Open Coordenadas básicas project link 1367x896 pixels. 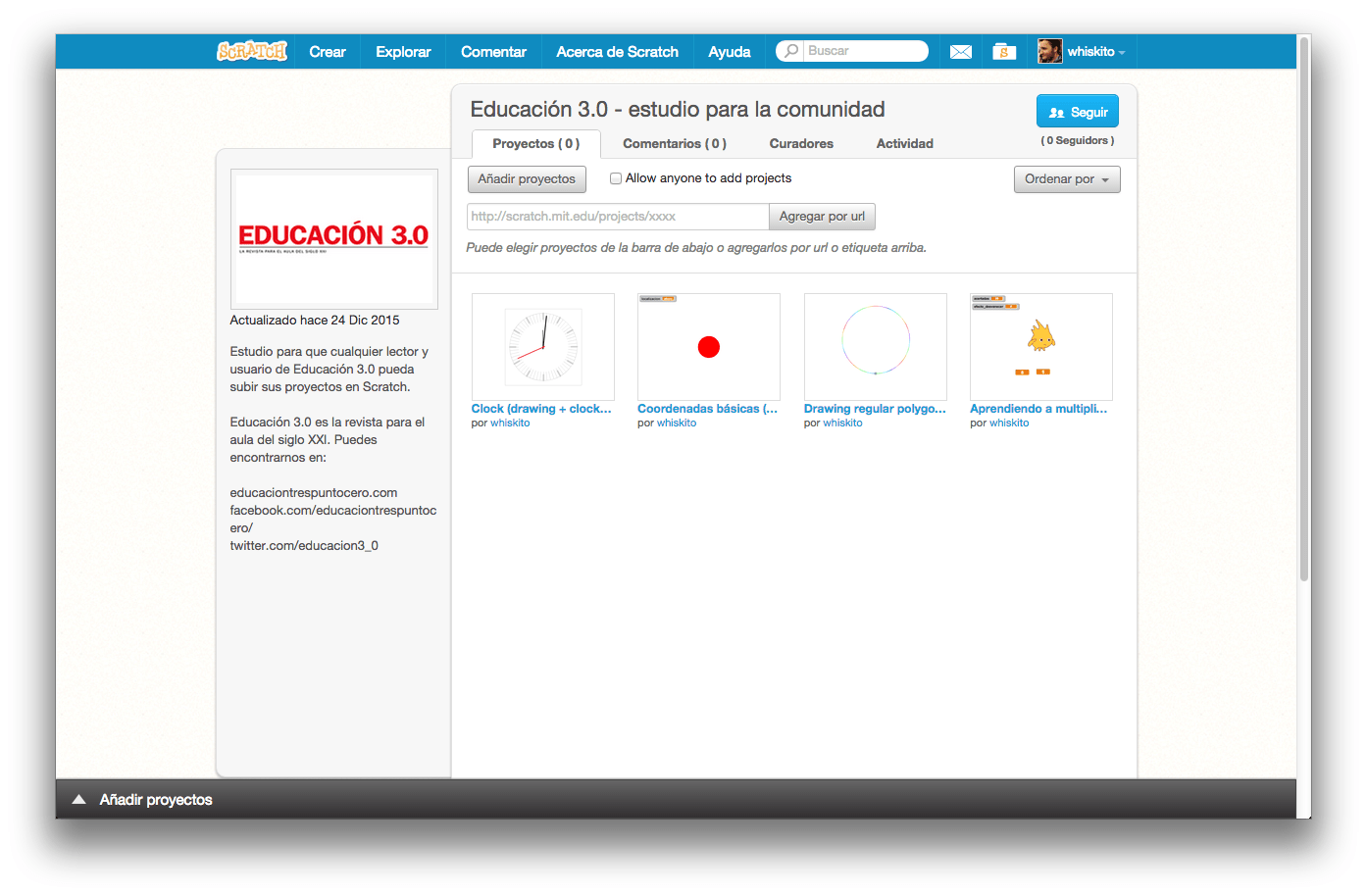pyautogui.click(x=707, y=409)
